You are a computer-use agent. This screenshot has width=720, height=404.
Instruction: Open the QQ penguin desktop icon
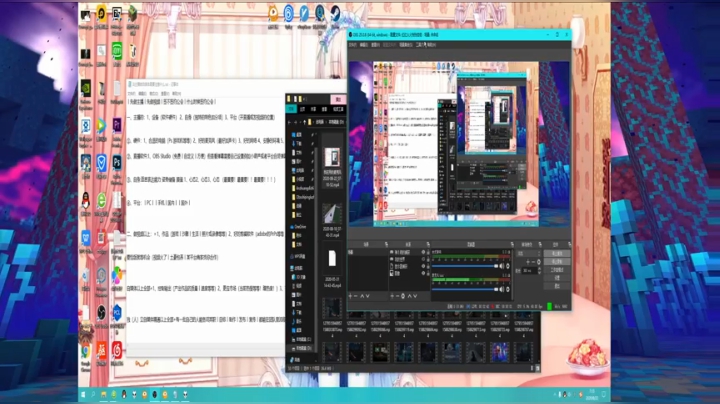tap(85, 201)
